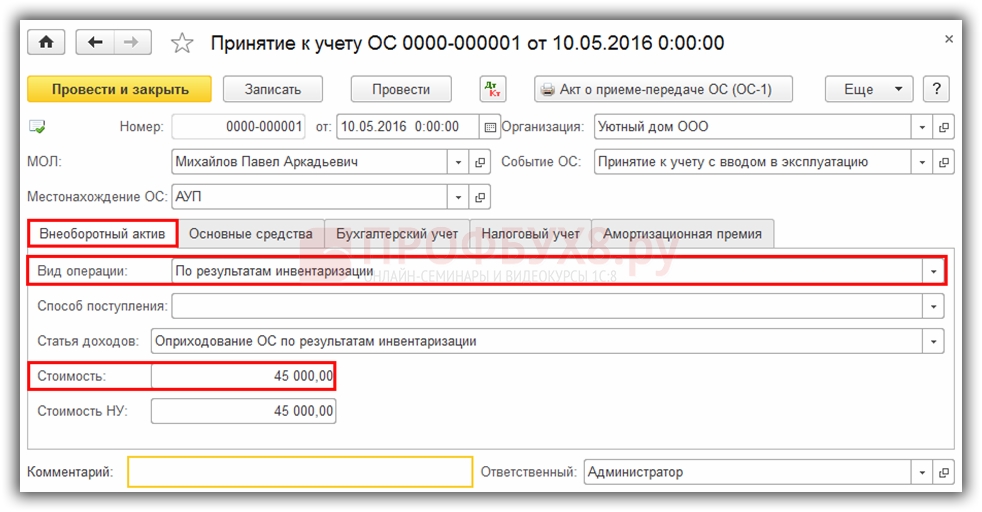Go to the Home start page icon
The width and height of the screenshot is (982, 512).
pyautogui.click(x=46, y=42)
